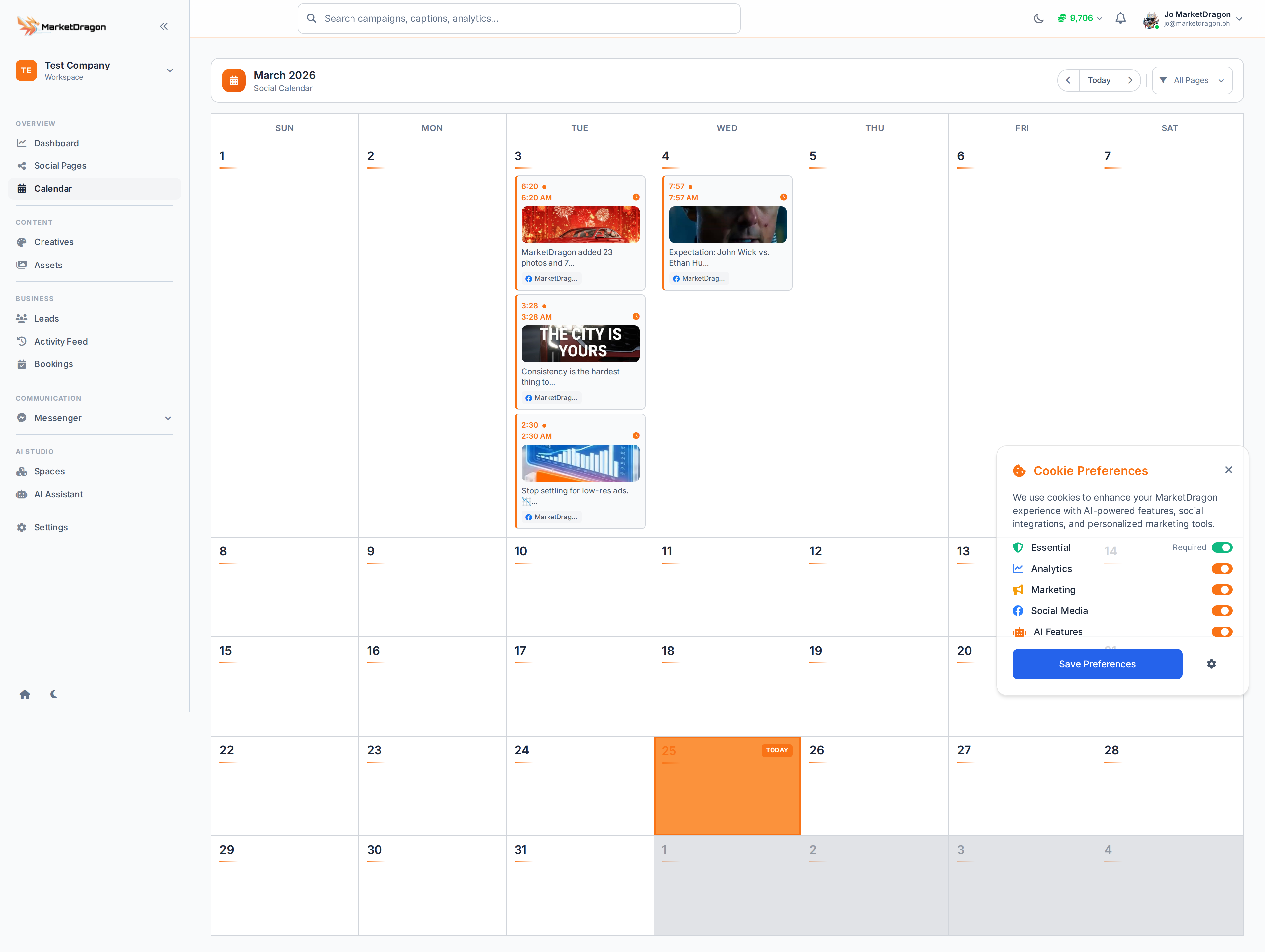The height and width of the screenshot is (952, 1265).
Task: Click MarketDrag... page tag on 7:57 post
Action: click(699, 278)
